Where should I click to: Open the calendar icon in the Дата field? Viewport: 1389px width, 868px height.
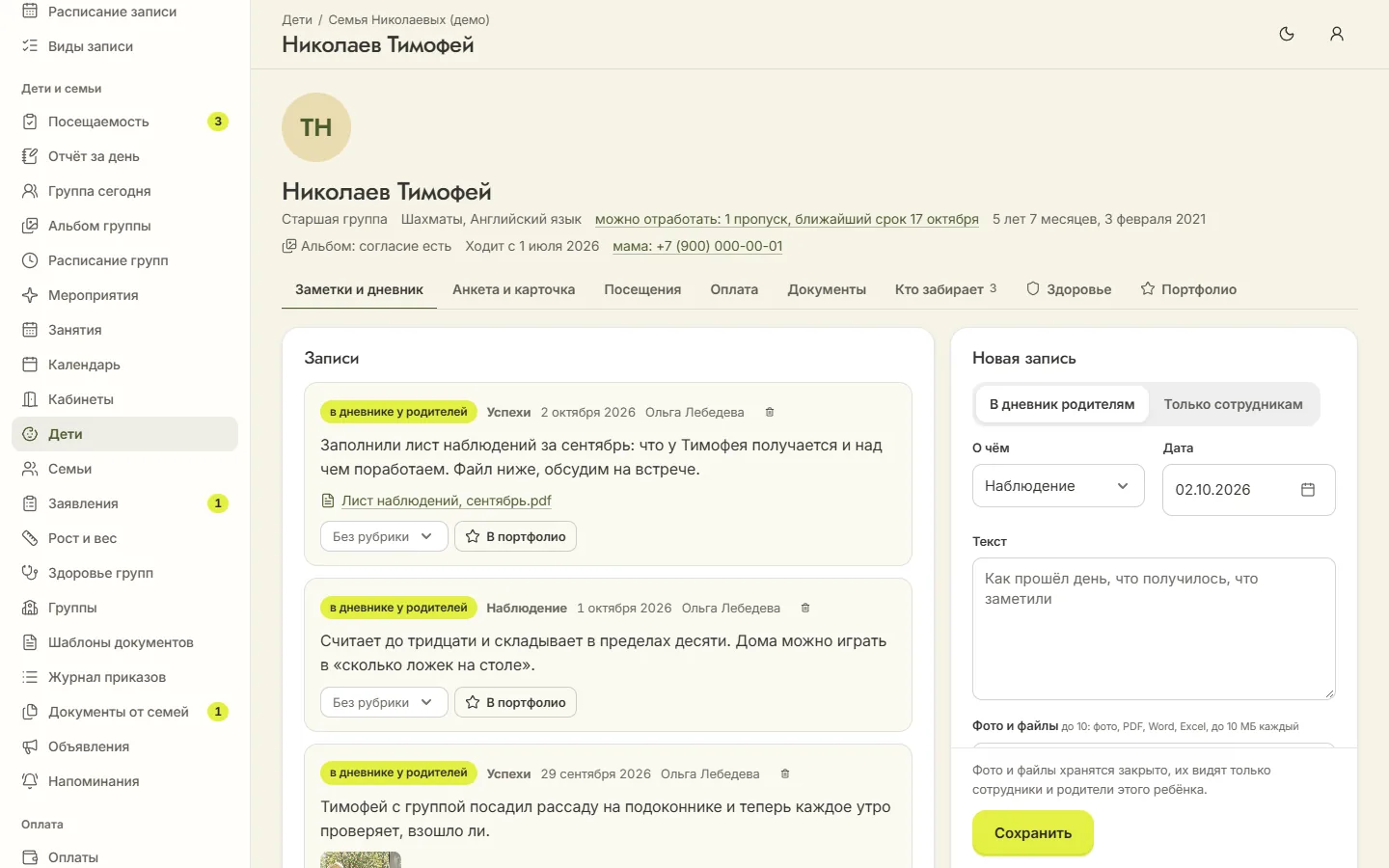coord(1308,490)
